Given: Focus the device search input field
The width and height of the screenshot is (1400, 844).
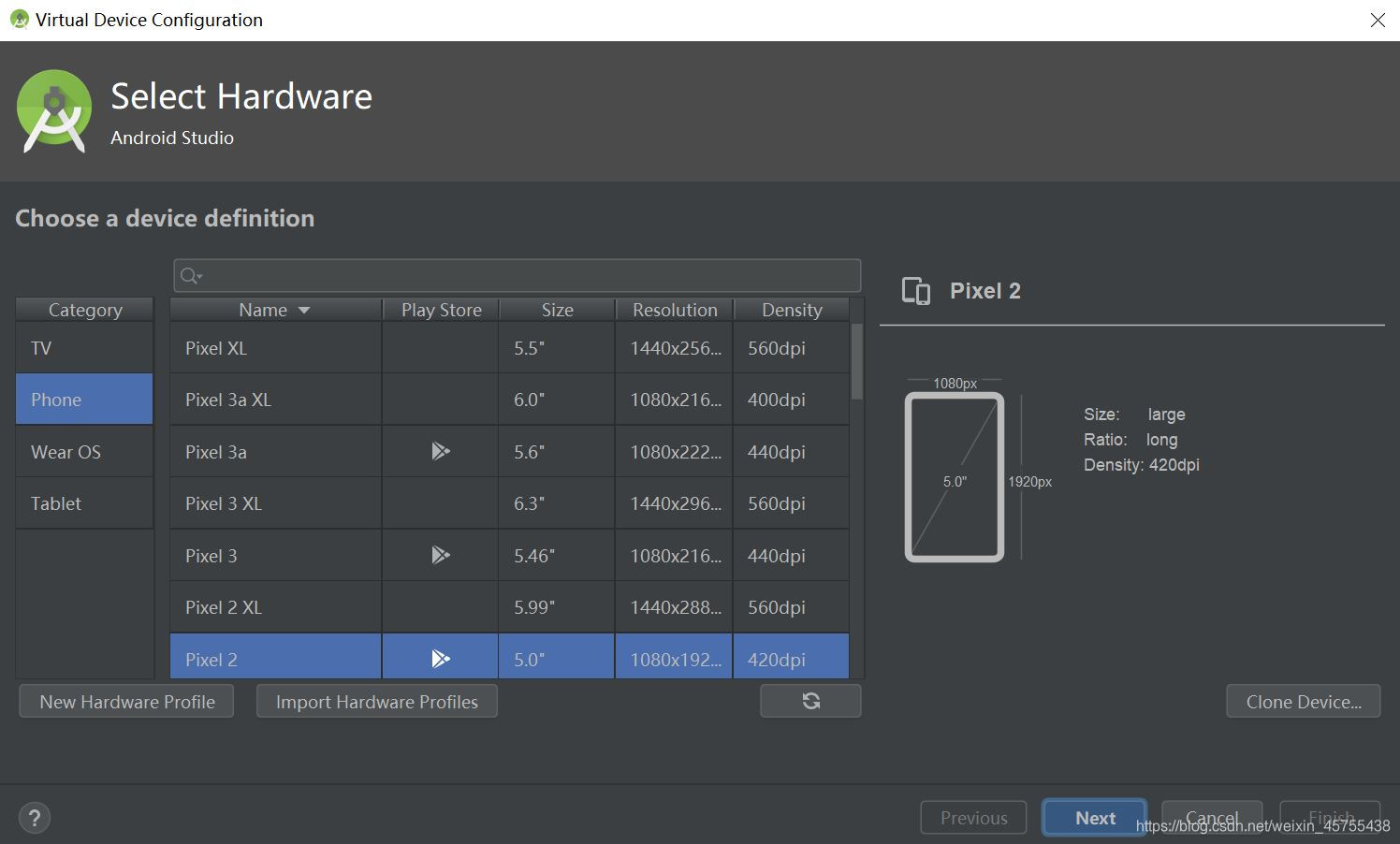Looking at the screenshot, I should (518, 275).
